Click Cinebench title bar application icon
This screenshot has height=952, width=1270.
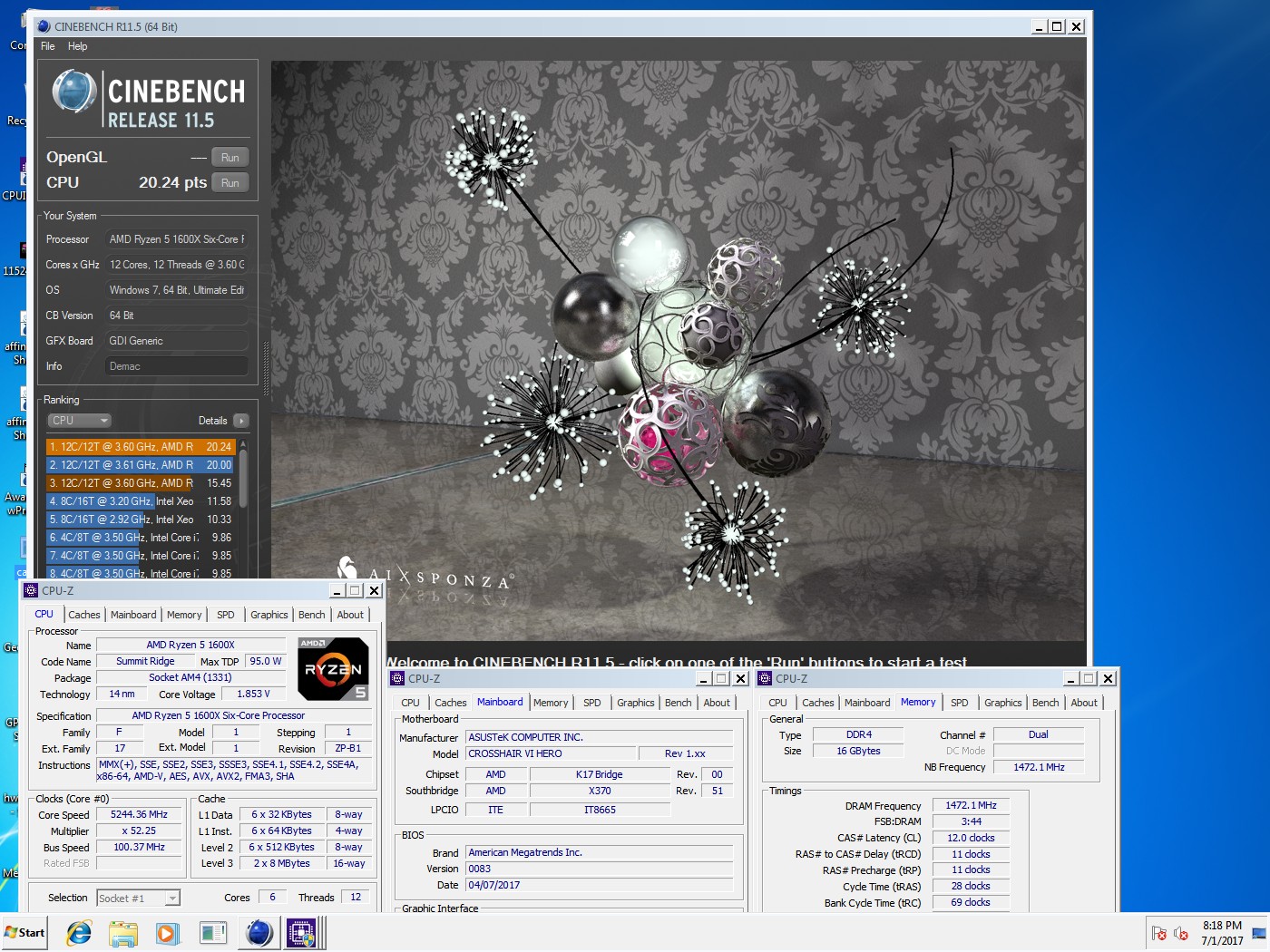point(44,26)
